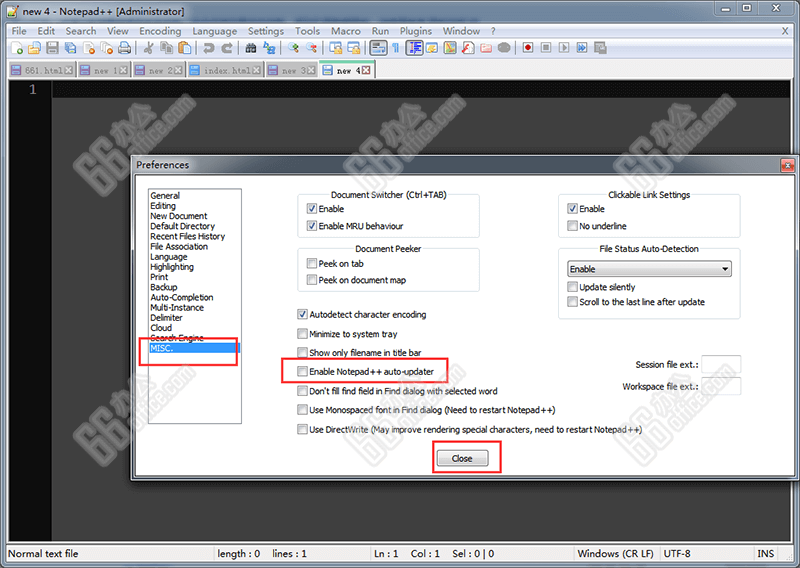Enable Notepad++ auto-updater checkbox
Image resolution: width=800 pixels, height=568 pixels.
click(302, 372)
